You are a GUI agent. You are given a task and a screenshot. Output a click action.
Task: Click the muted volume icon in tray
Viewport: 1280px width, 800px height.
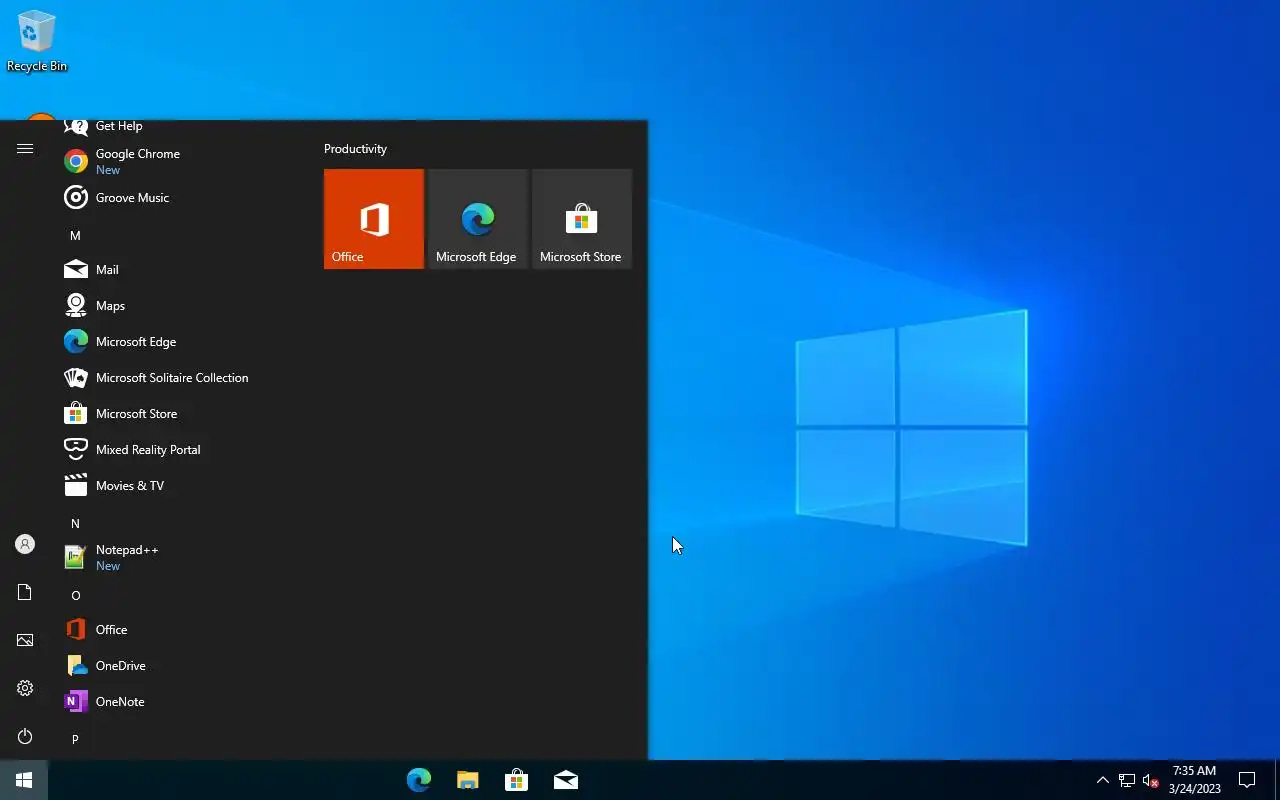point(1151,780)
